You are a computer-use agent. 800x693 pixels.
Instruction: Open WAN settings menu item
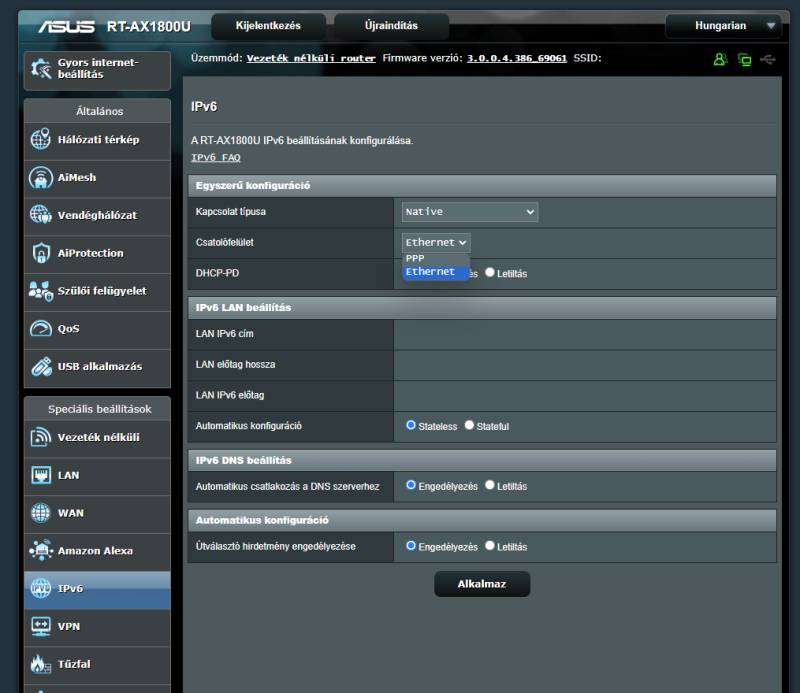[97, 513]
